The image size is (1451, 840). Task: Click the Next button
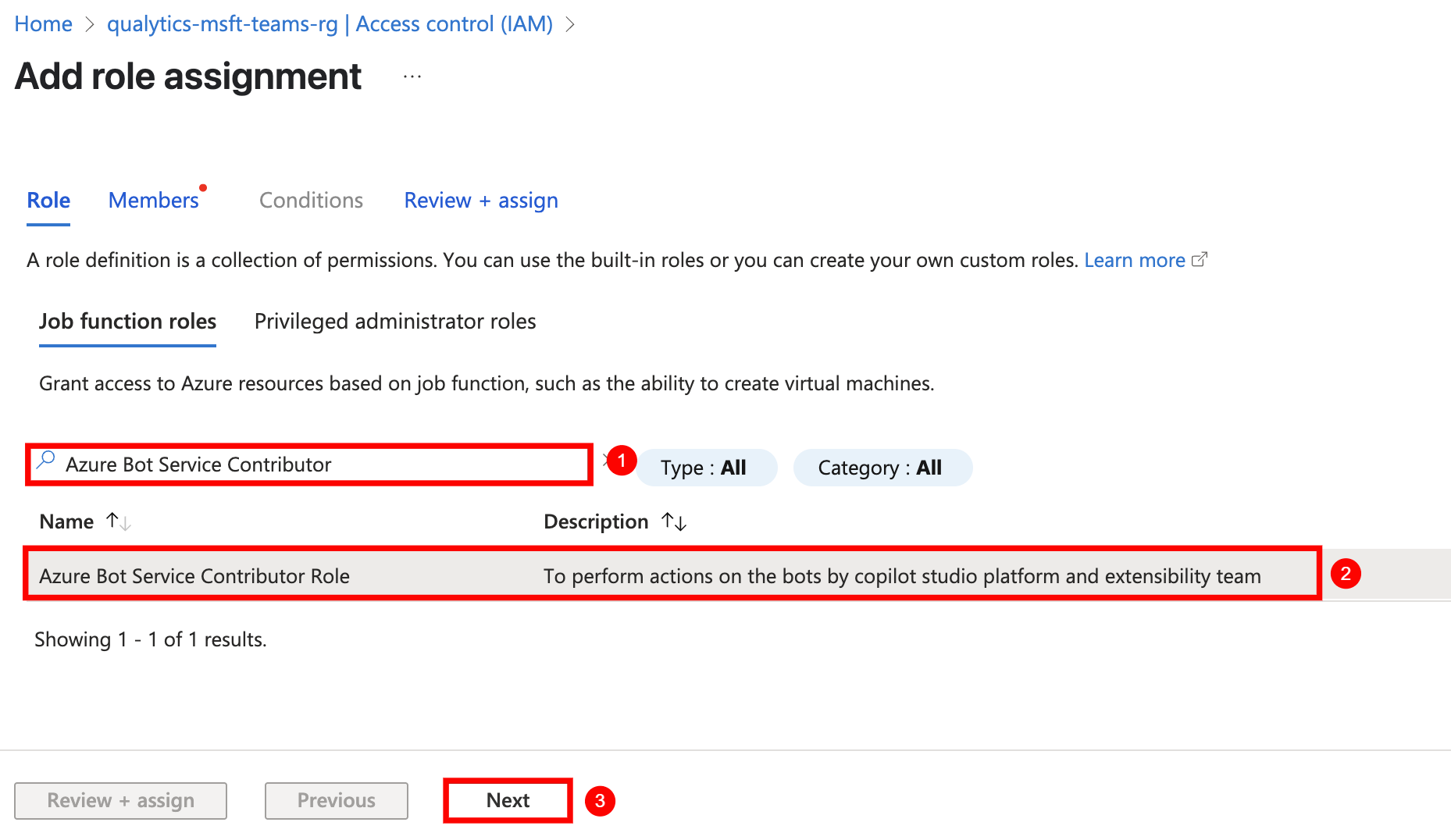tap(507, 800)
